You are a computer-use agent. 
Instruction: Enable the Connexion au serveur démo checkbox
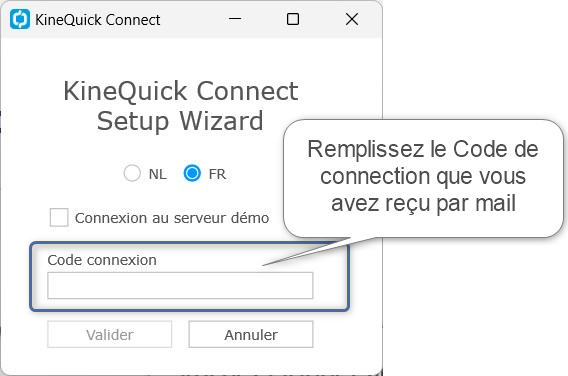[59, 217]
